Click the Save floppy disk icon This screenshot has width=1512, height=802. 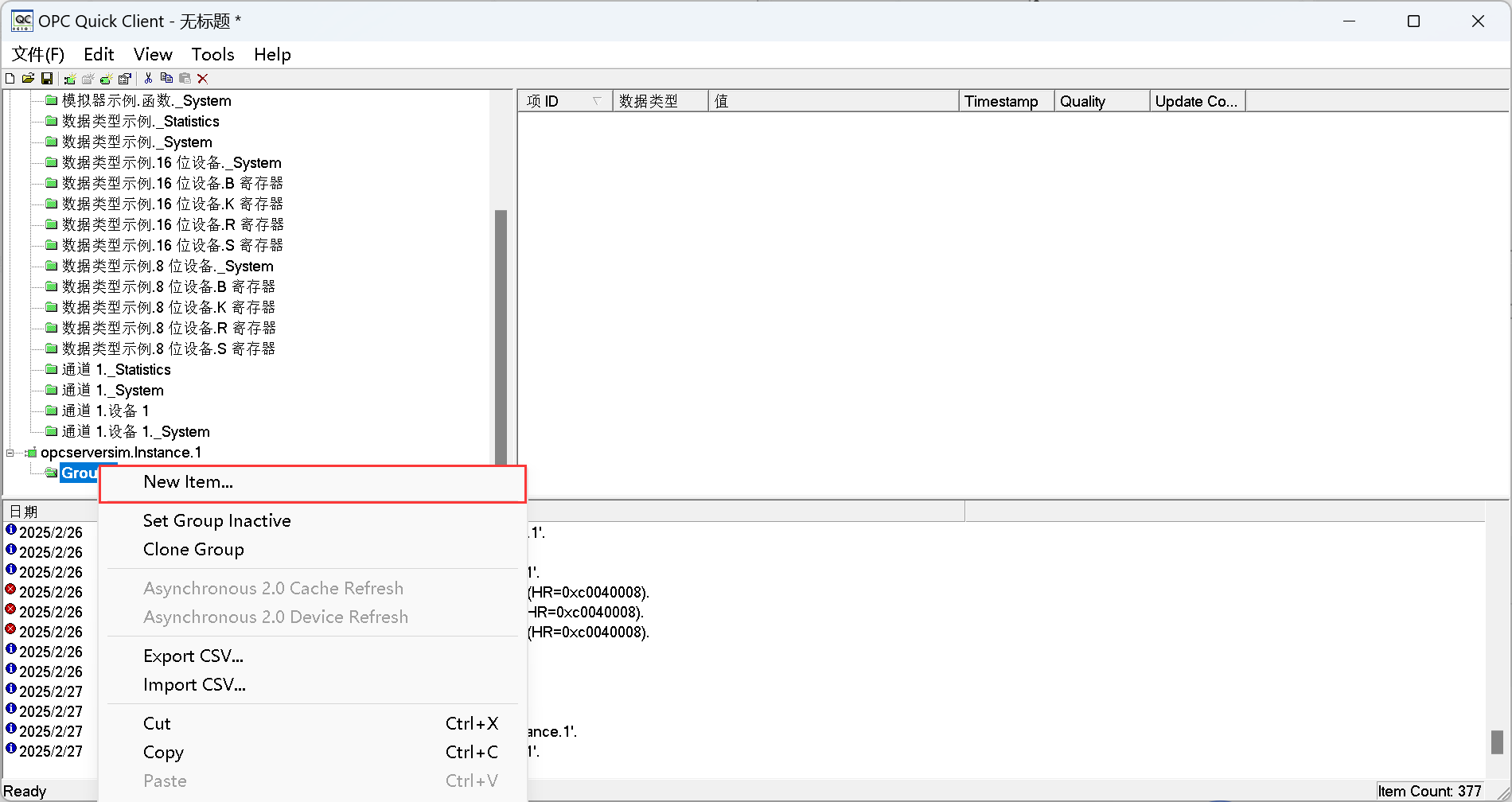47,78
